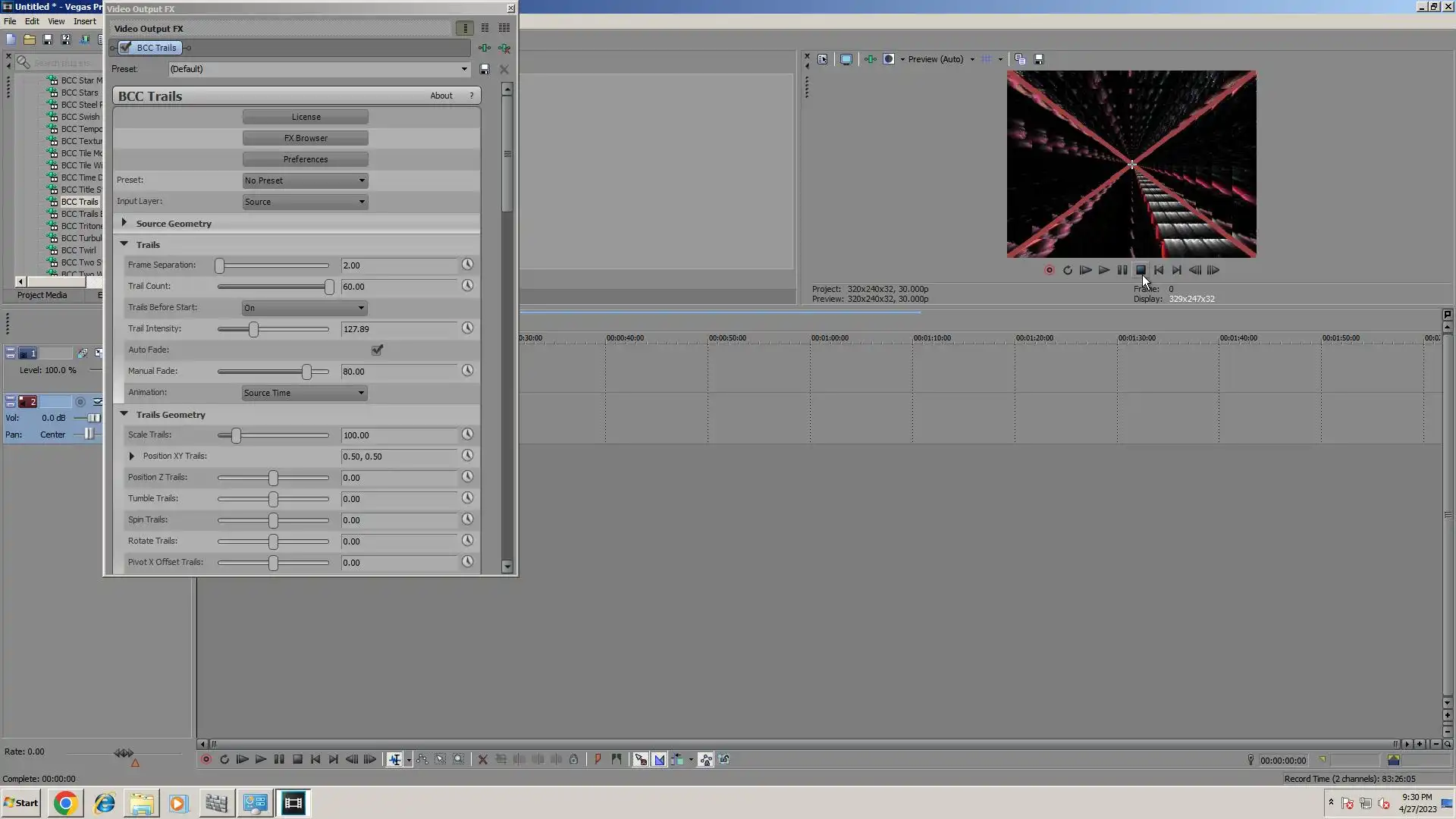This screenshot has width=1456, height=819.
Task: Click the FX Browser button
Action: [306, 138]
